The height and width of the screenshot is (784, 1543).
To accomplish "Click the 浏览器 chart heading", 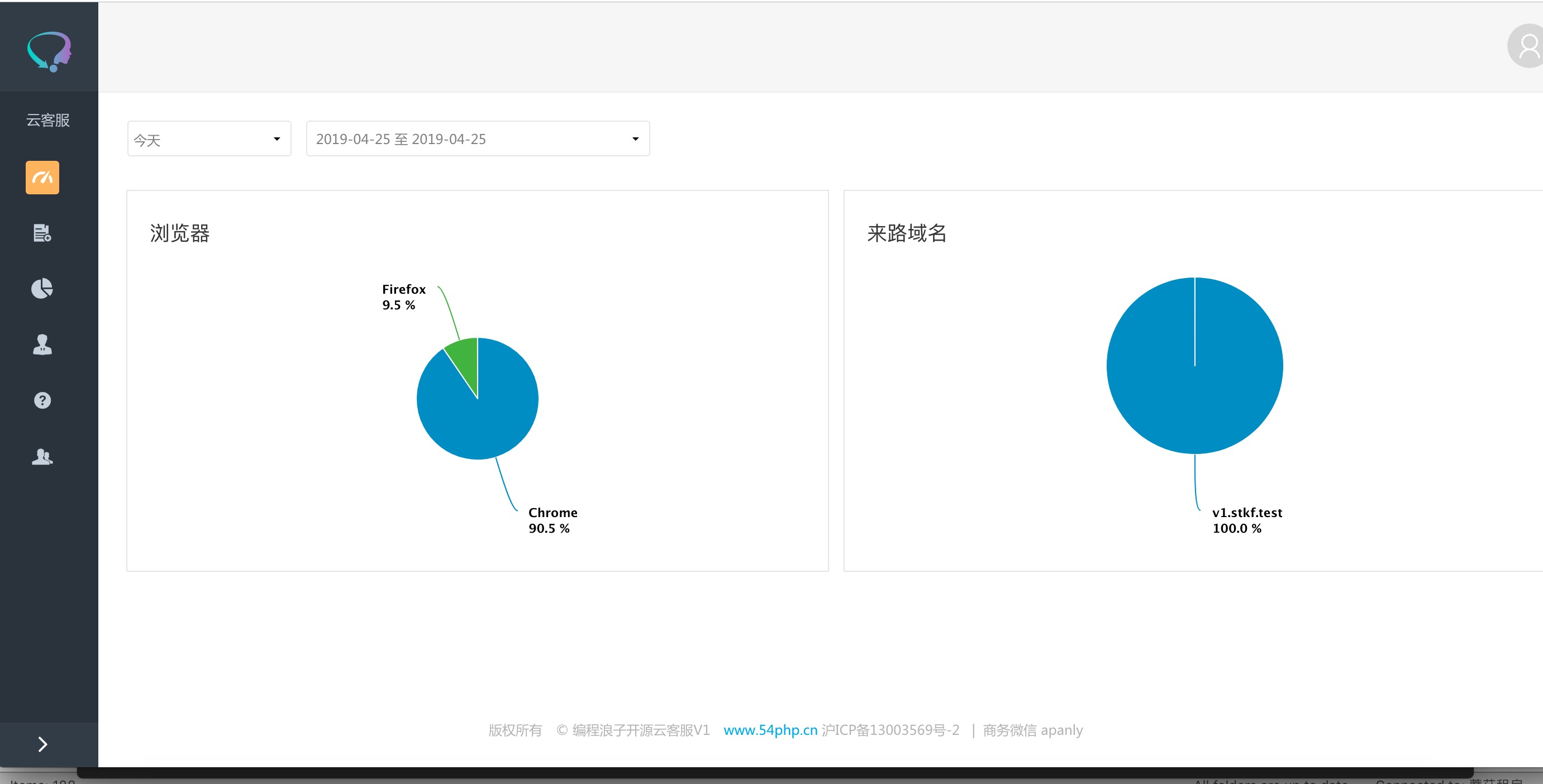I will pos(180,233).
